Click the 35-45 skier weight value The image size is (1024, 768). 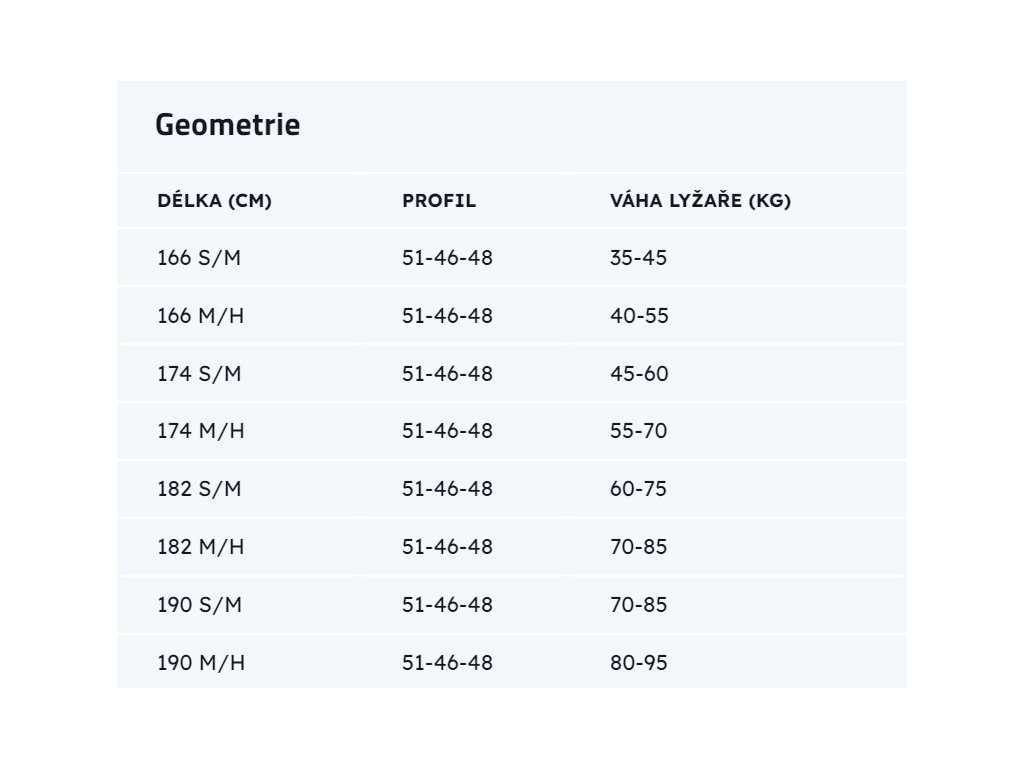tap(638, 258)
